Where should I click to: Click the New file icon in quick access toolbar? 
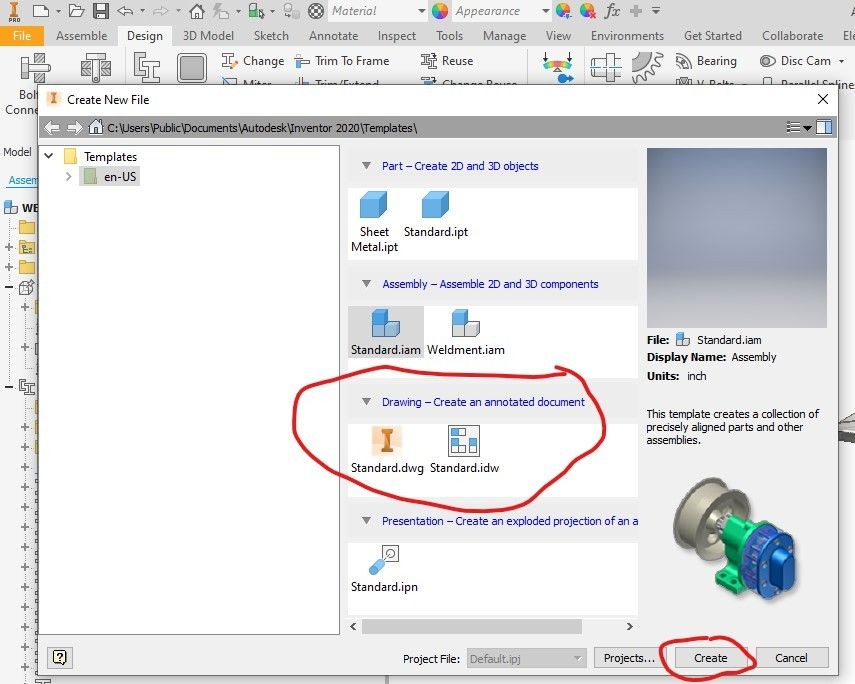(41, 10)
